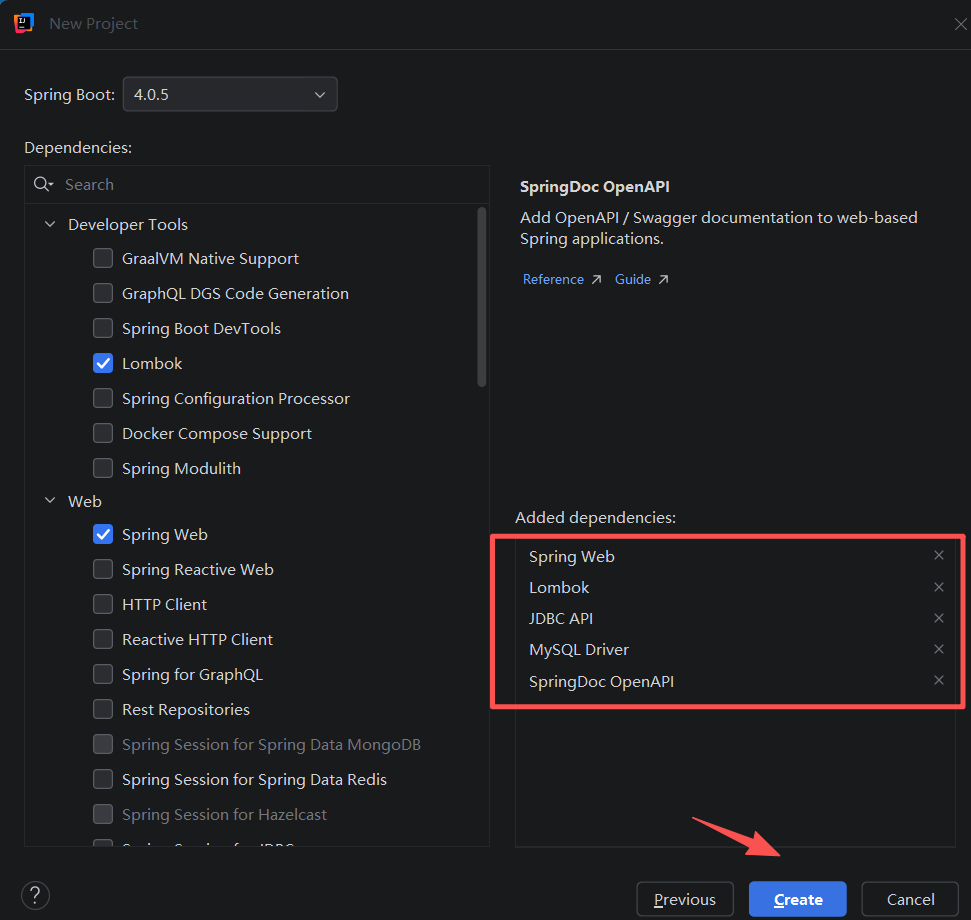Select SpringDoc OpenAPI in added dependencies
971x920 pixels.
(601, 681)
